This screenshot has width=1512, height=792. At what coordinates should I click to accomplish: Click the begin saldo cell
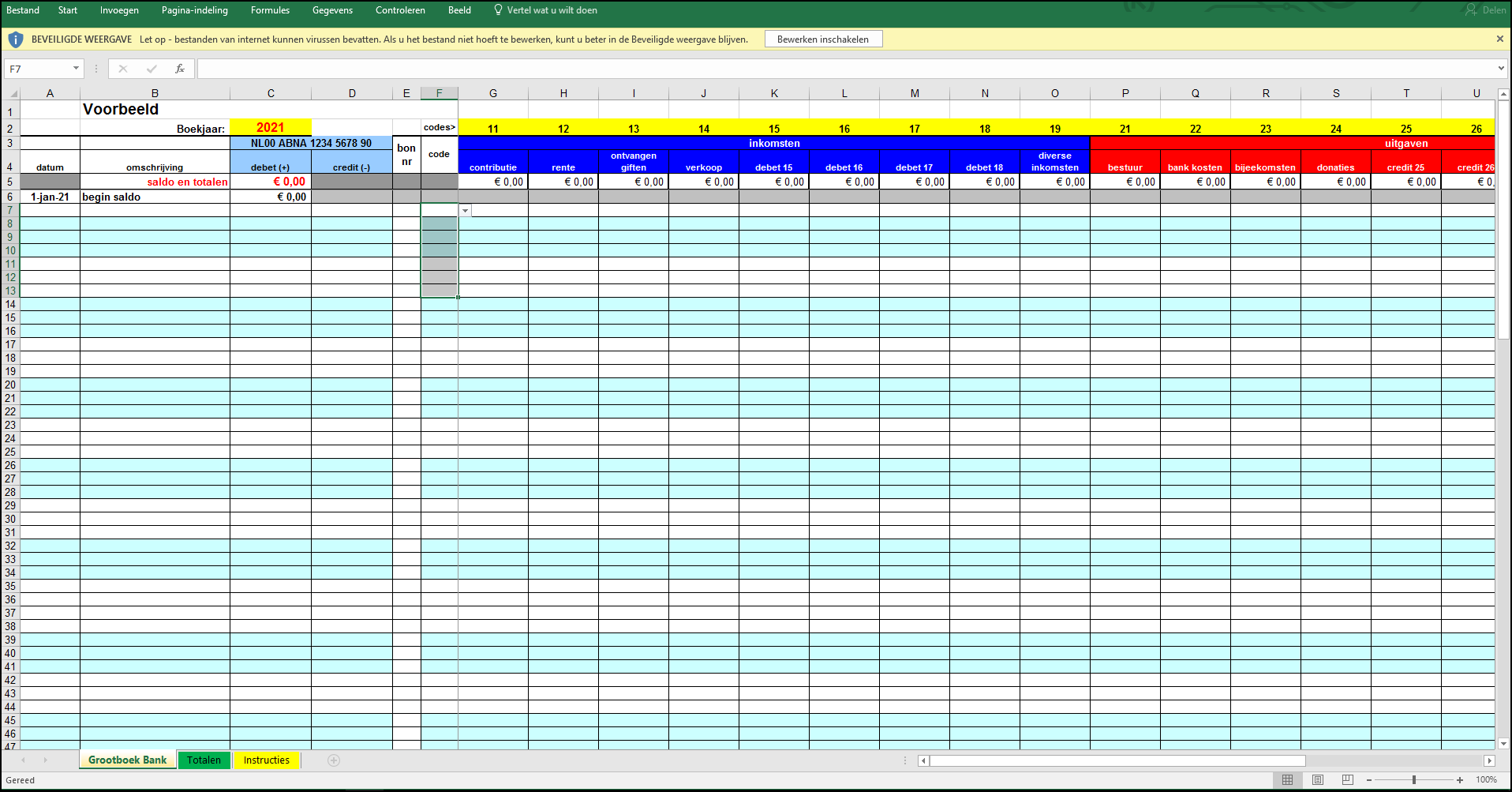tap(155, 197)
